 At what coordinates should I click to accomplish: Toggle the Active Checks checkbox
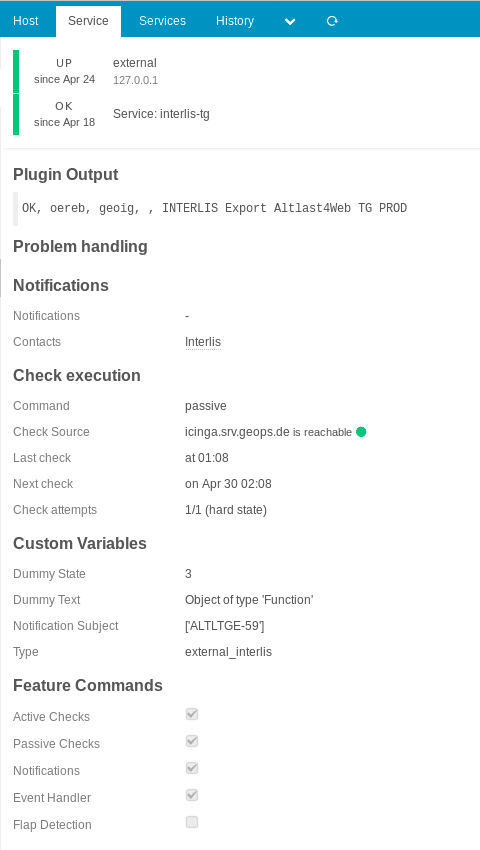[192, 714]
